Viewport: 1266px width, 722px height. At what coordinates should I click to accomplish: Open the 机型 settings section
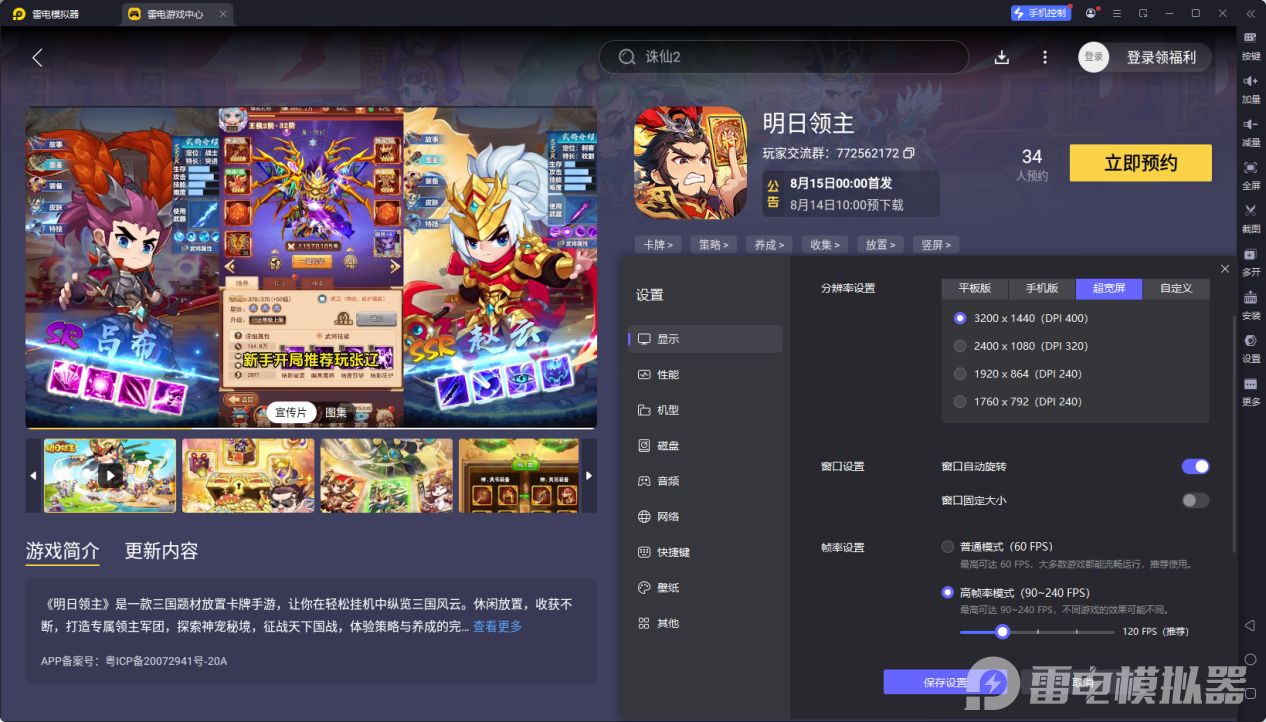pyautogui.click(x=705, y=410)
